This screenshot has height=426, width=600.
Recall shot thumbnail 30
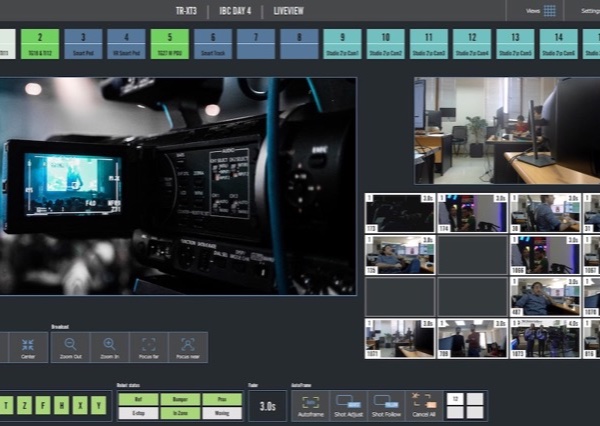click(x=545, y=213)
